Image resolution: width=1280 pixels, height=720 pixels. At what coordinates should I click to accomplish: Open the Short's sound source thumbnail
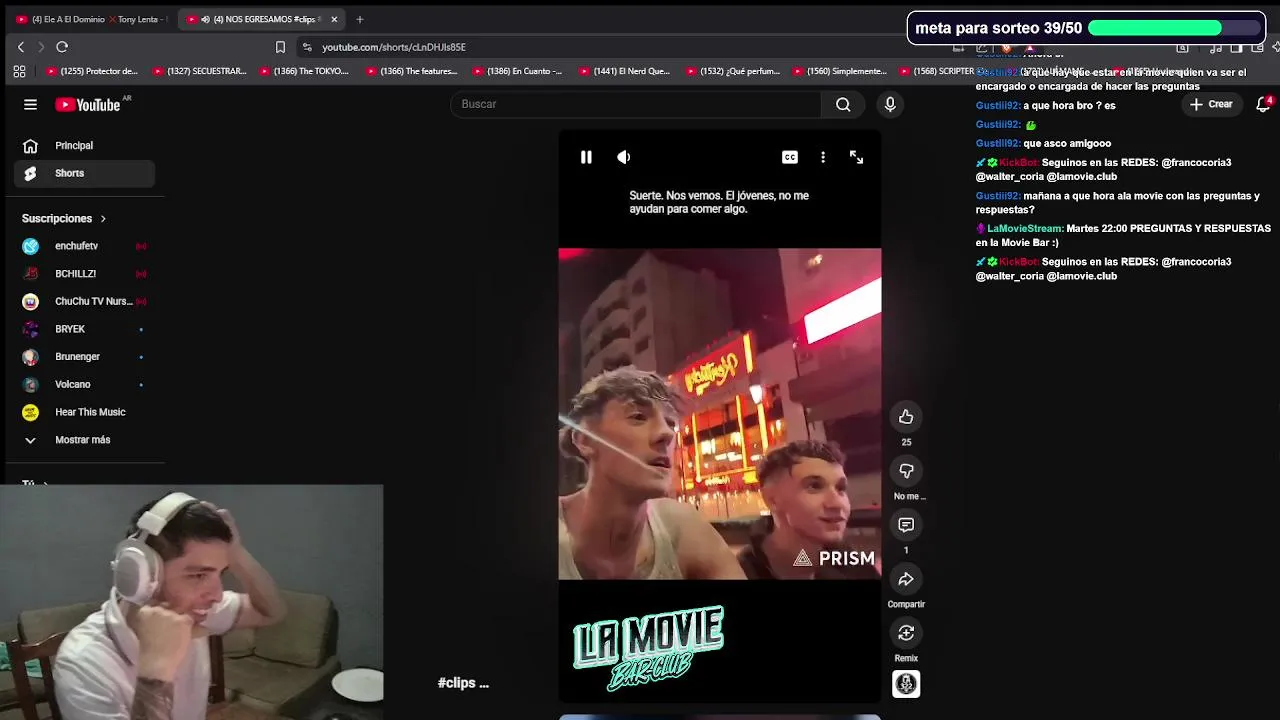point(906,684)
